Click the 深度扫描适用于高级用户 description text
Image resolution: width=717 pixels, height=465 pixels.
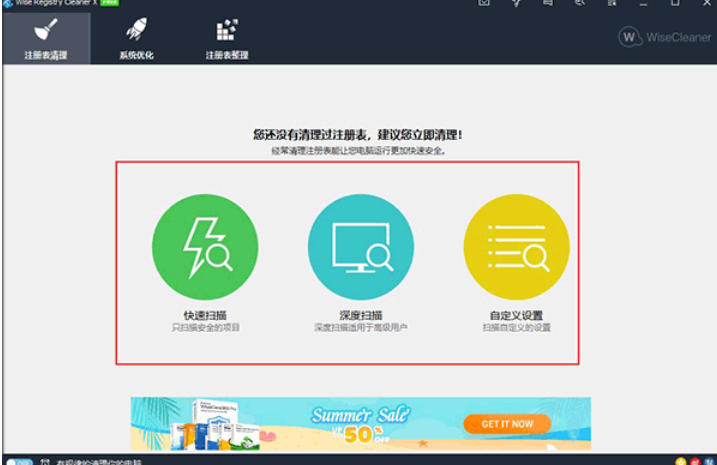click(361, 328)
